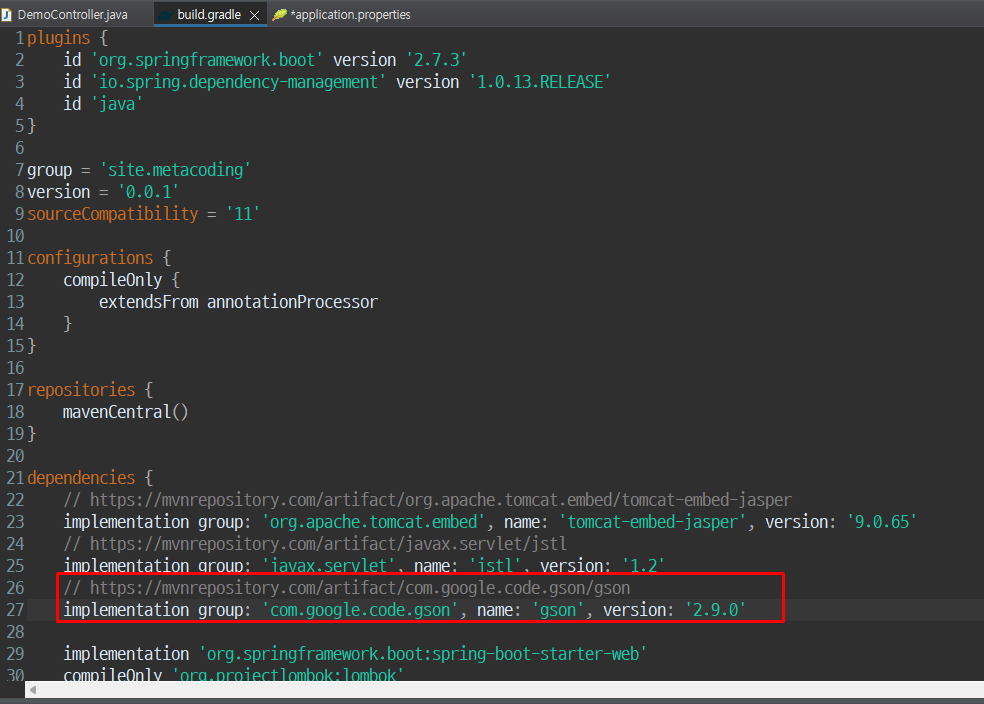The image size is (984, 704).
Task: Click the plugins keyword on line 1
Action: pos(58,38)
